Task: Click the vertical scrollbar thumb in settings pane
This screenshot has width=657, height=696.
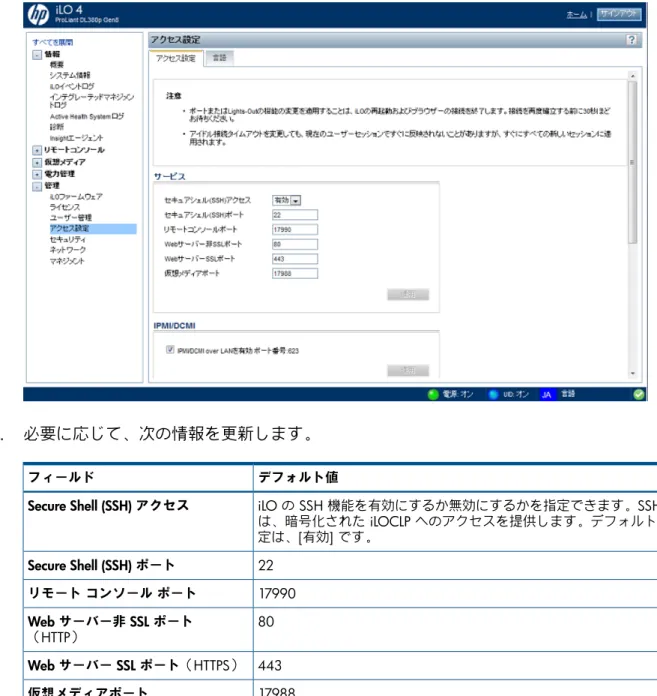Action: tap(633, 162)
